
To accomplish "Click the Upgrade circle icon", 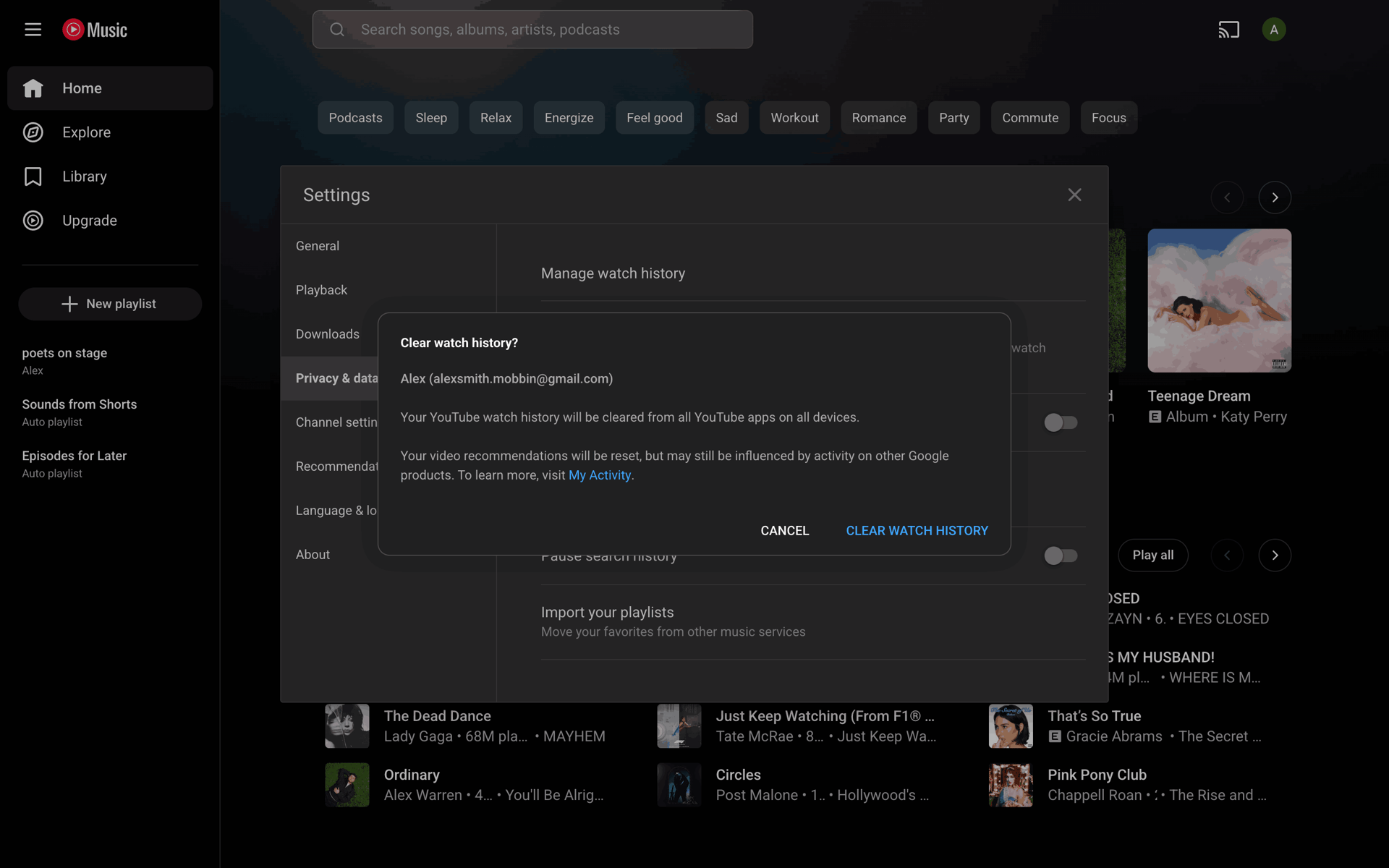I will [x=33, y=221].
